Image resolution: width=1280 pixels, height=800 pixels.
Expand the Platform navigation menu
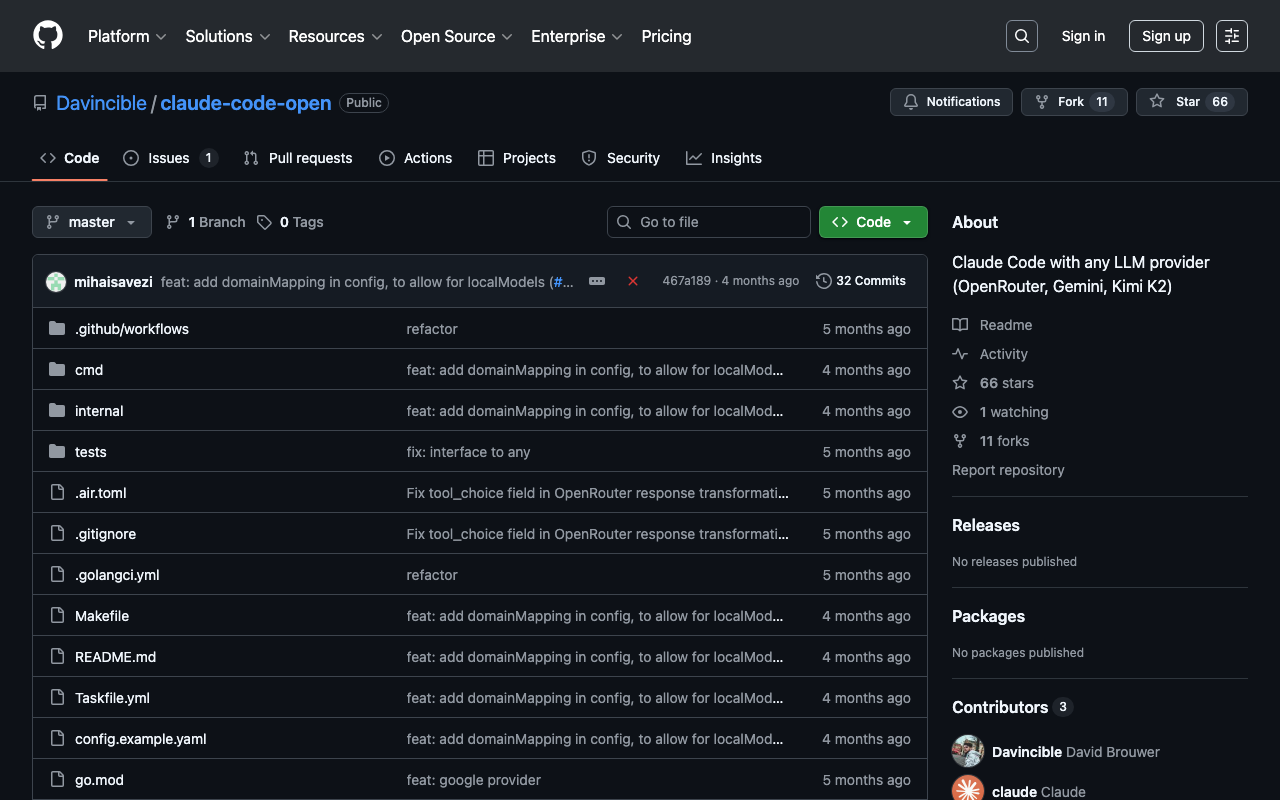point(127,36)
